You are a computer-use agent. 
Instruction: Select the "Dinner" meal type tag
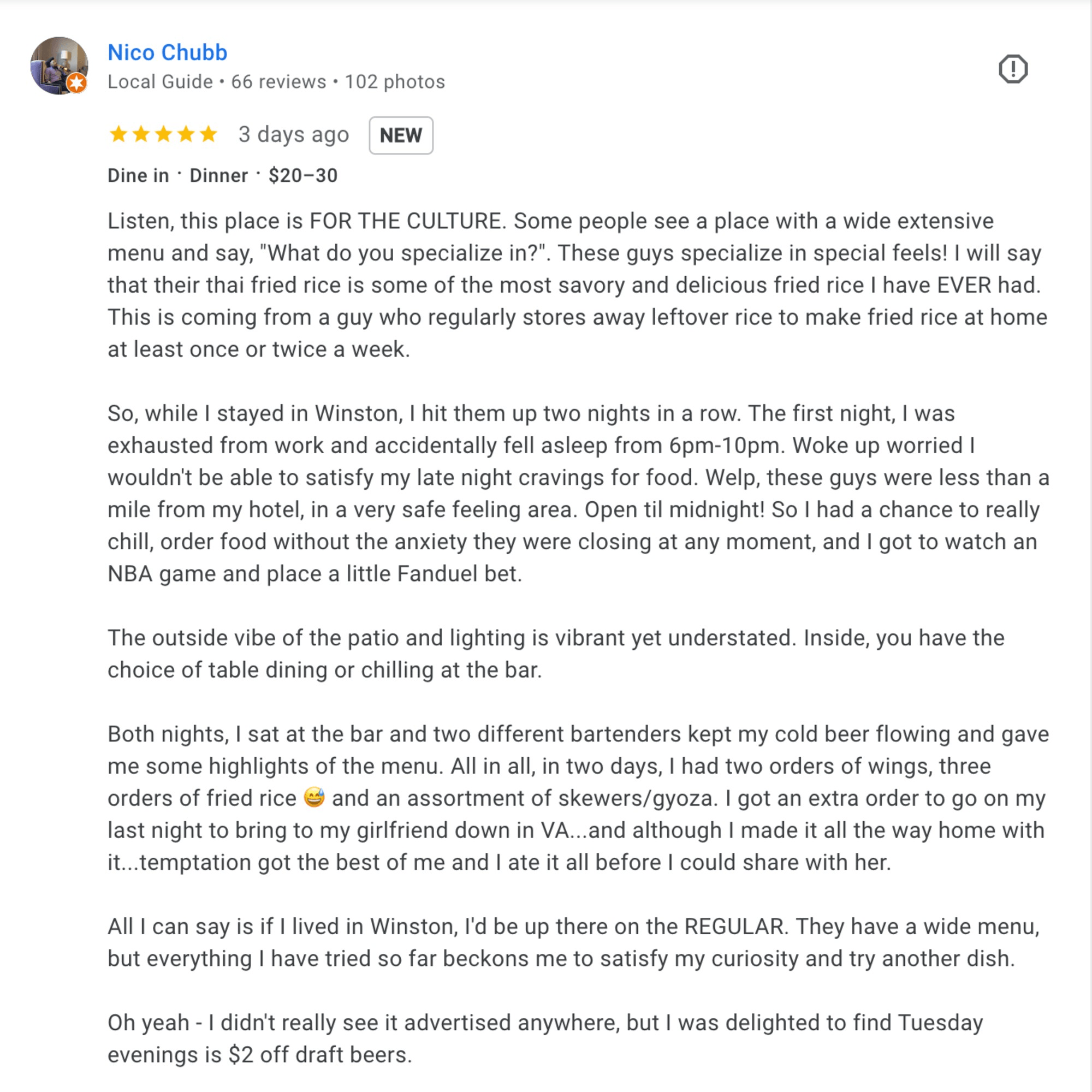[219, 176]
